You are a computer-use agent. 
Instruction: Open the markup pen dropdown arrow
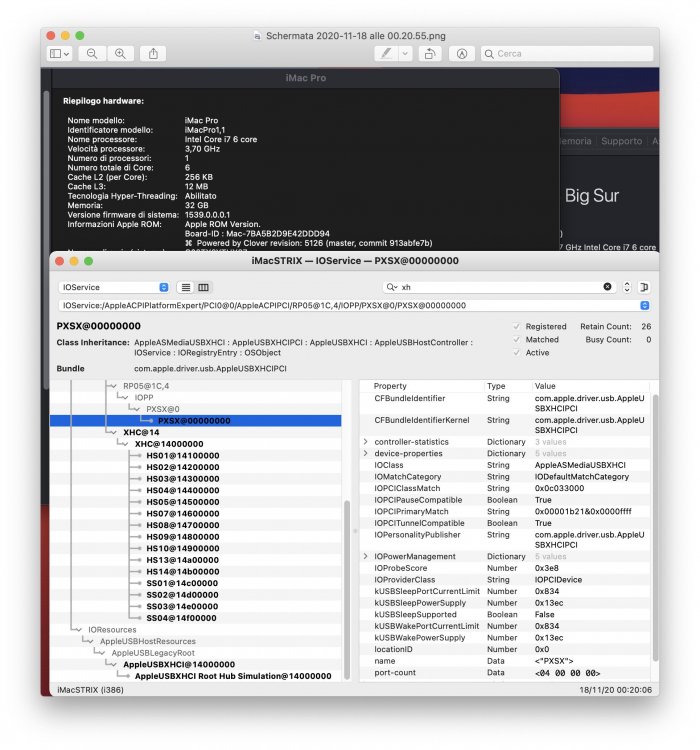coord(405,54)
